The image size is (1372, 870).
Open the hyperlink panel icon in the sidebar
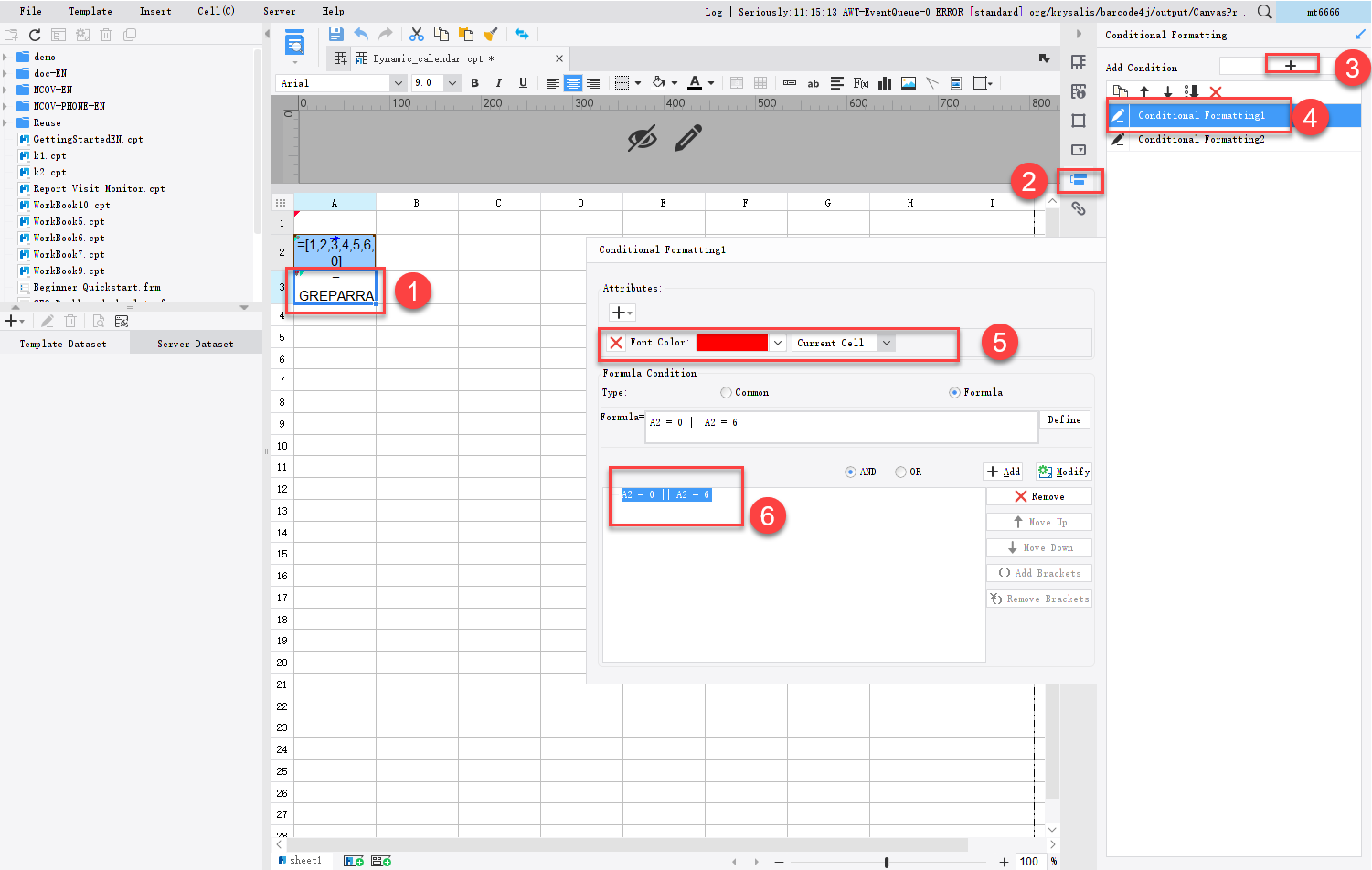tap(1079, 208)
